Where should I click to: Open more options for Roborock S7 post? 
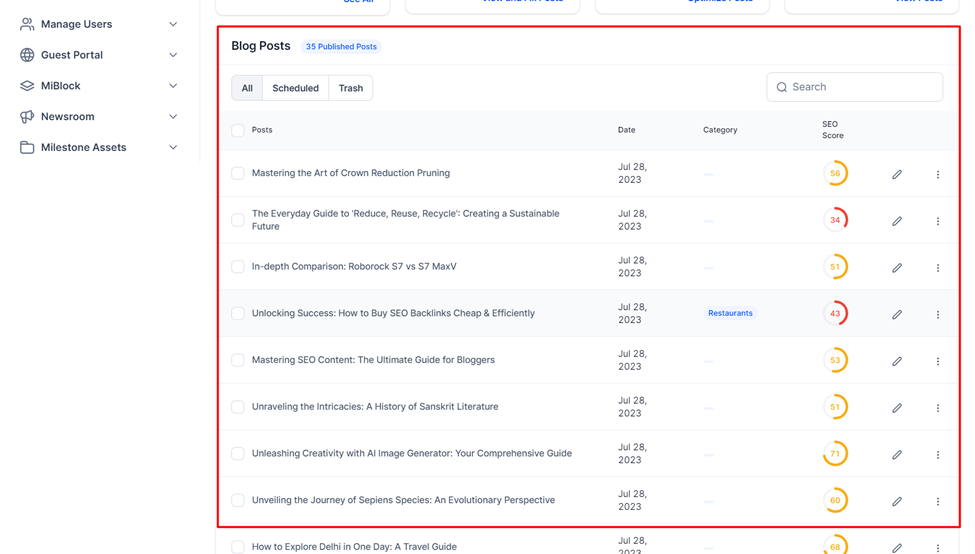click(938, 268)
